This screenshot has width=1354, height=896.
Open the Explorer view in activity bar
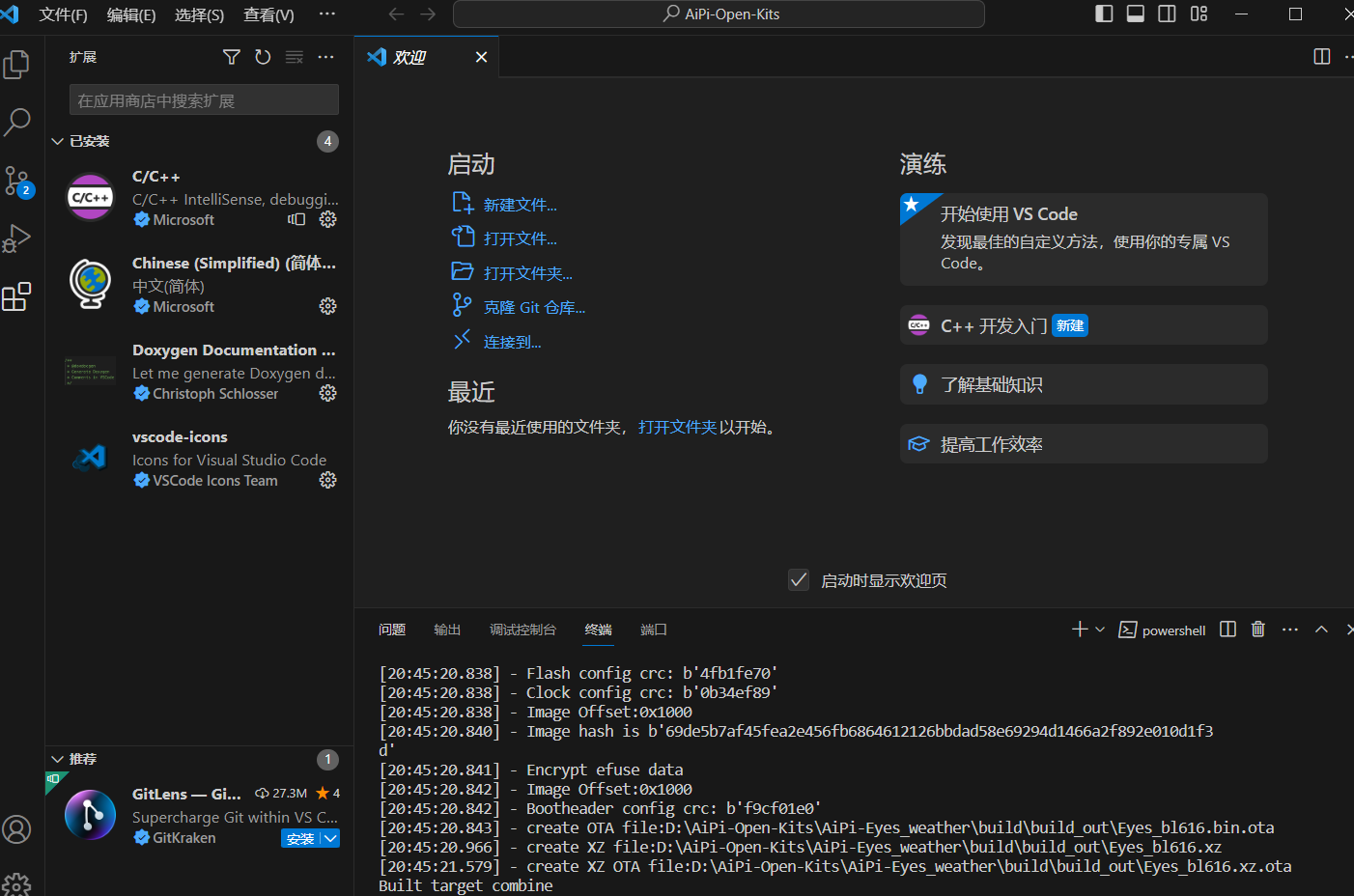click(16, 65)
